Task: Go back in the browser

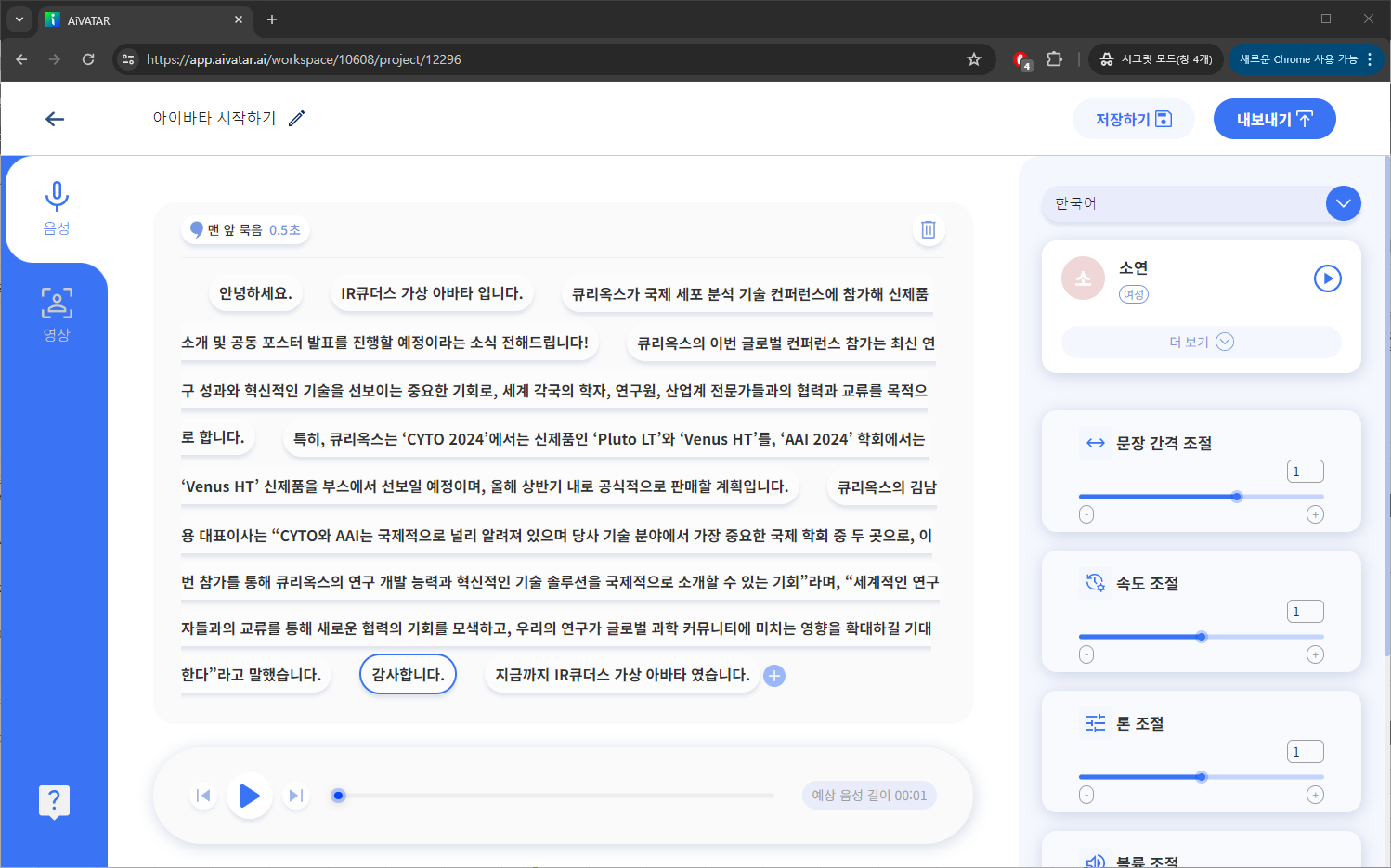Action: 21,59
